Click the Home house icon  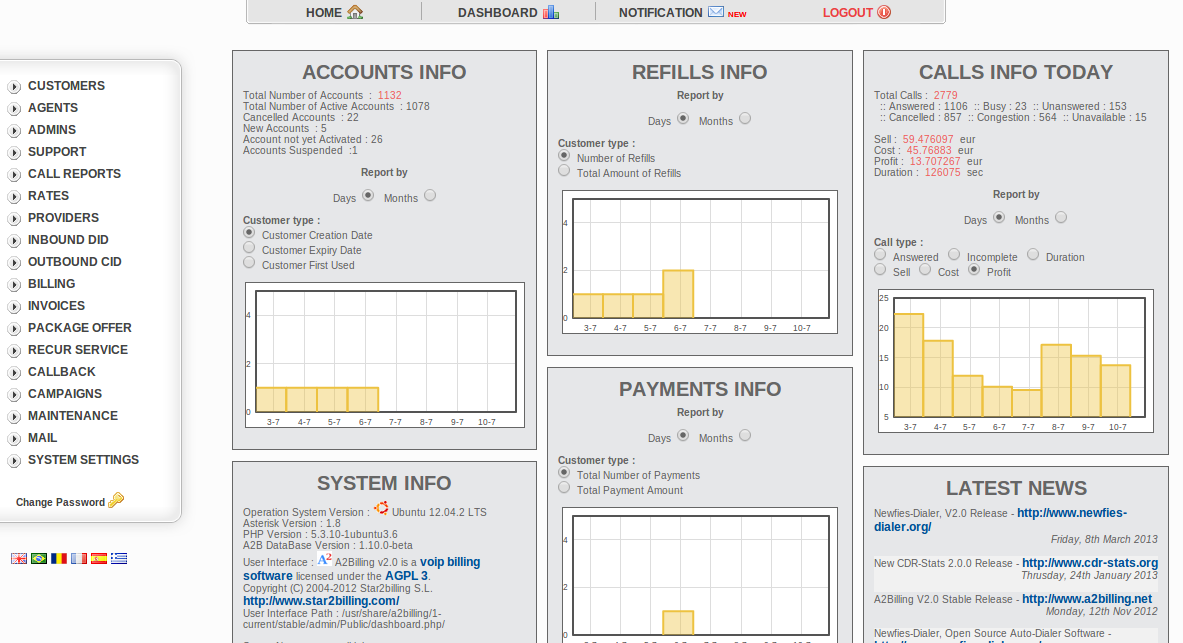(355, 13)
